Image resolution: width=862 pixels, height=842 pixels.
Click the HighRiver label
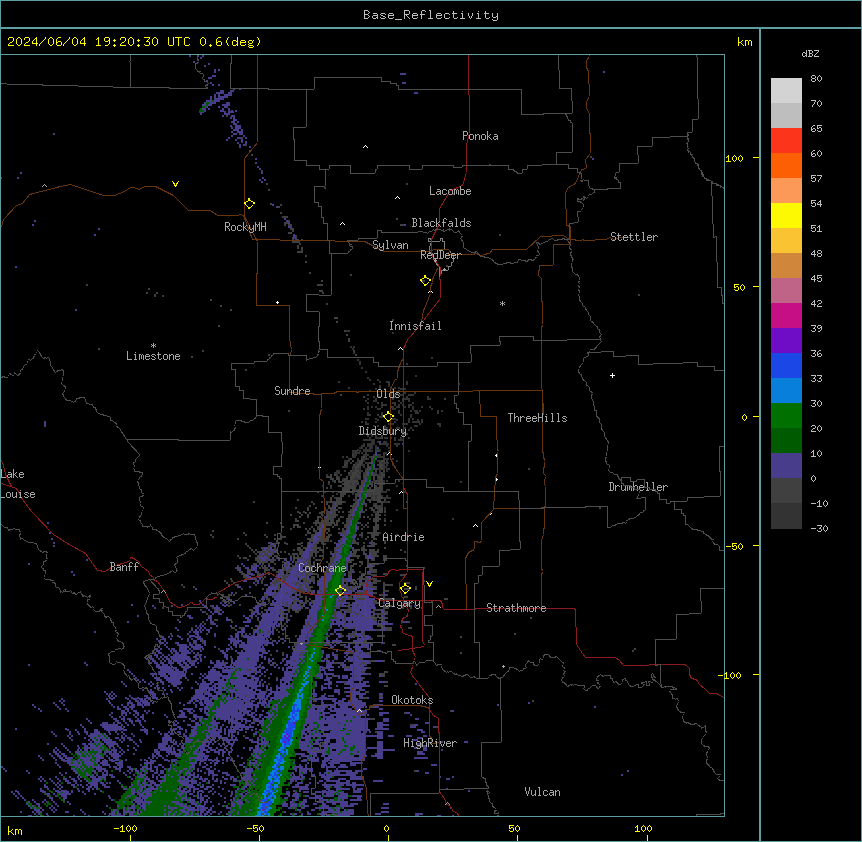point(430,743)
